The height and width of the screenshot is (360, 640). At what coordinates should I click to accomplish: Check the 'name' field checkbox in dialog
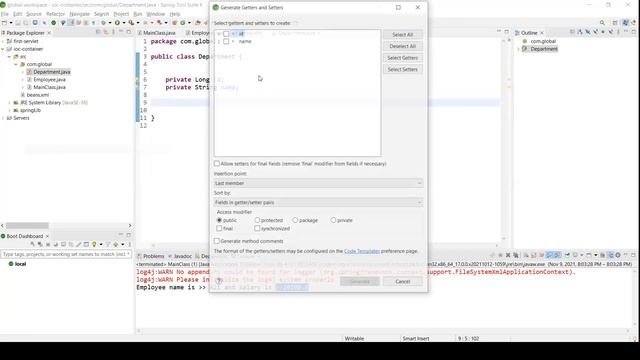point(226,42)
